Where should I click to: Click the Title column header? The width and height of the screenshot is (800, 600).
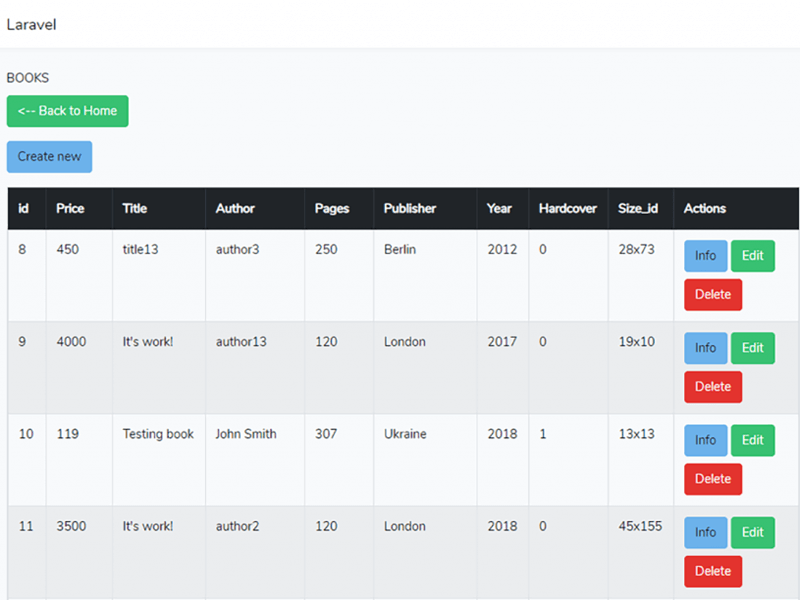coord(135,209)
